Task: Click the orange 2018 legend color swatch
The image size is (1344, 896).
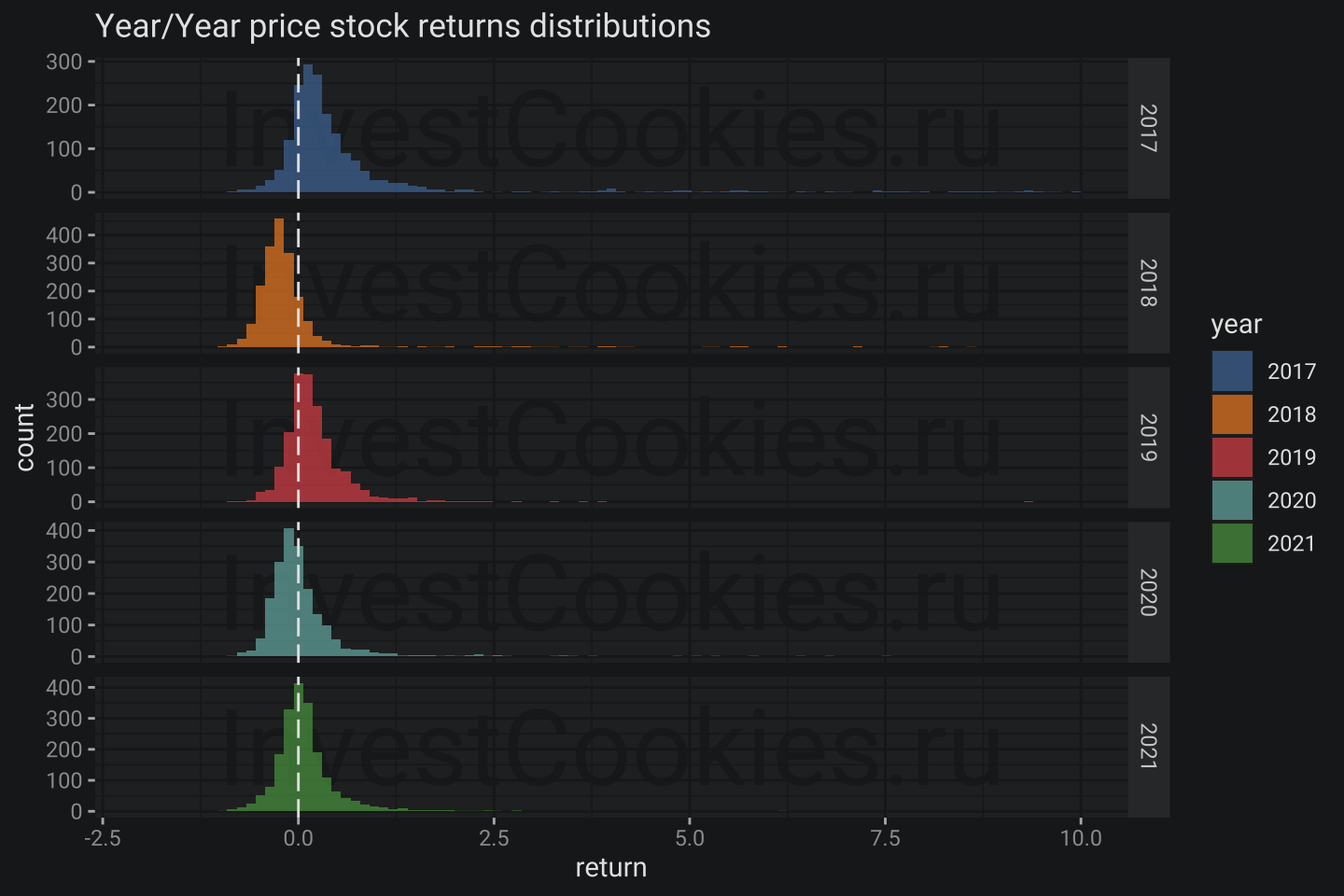Action: (x=1232, y=414)
